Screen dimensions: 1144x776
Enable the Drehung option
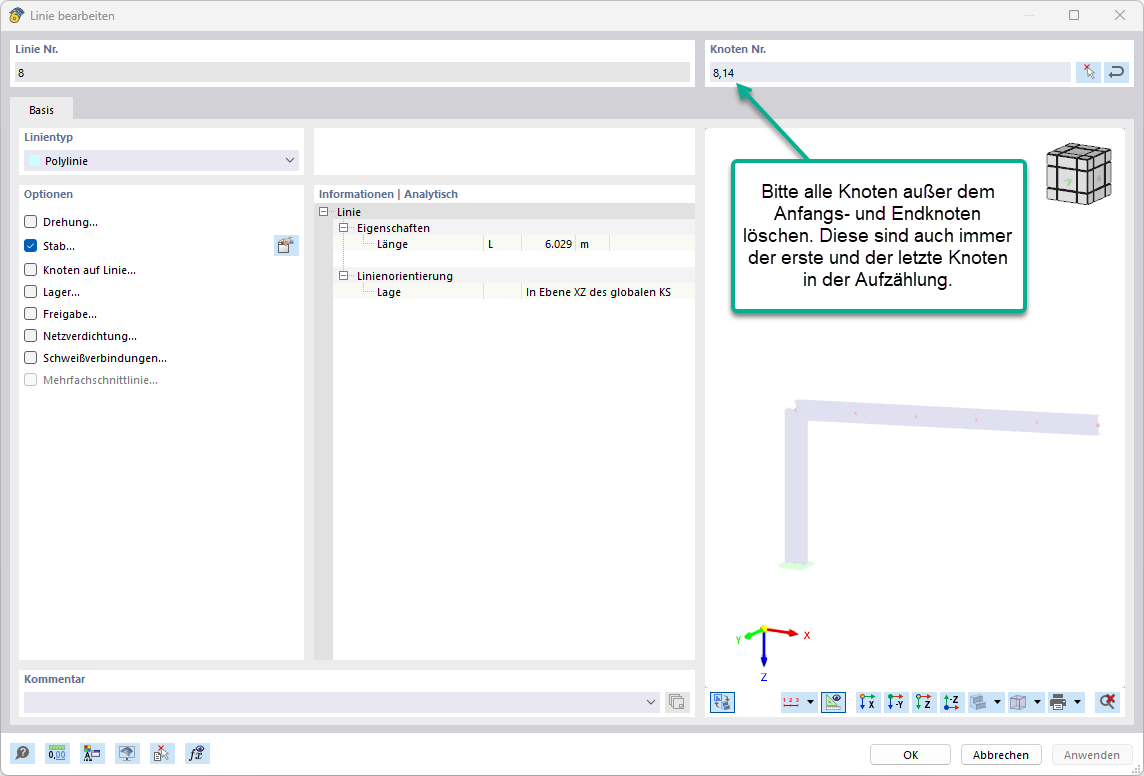click(x=30, y=221)
